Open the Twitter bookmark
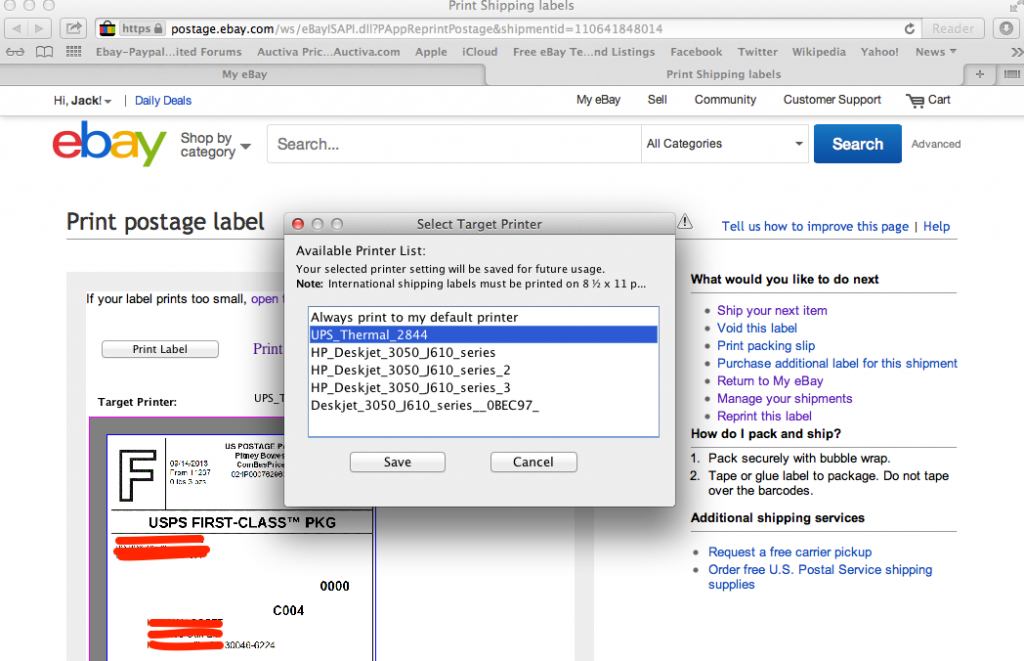Image resolution: width=1024 pixels, height=661 pixels. point(758,52)
